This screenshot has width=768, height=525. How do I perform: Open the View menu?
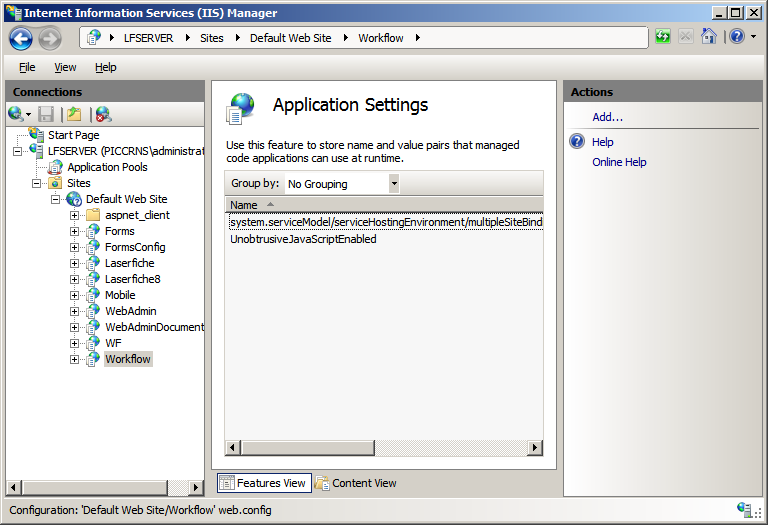pyautogui.click(x=65, y=67)
